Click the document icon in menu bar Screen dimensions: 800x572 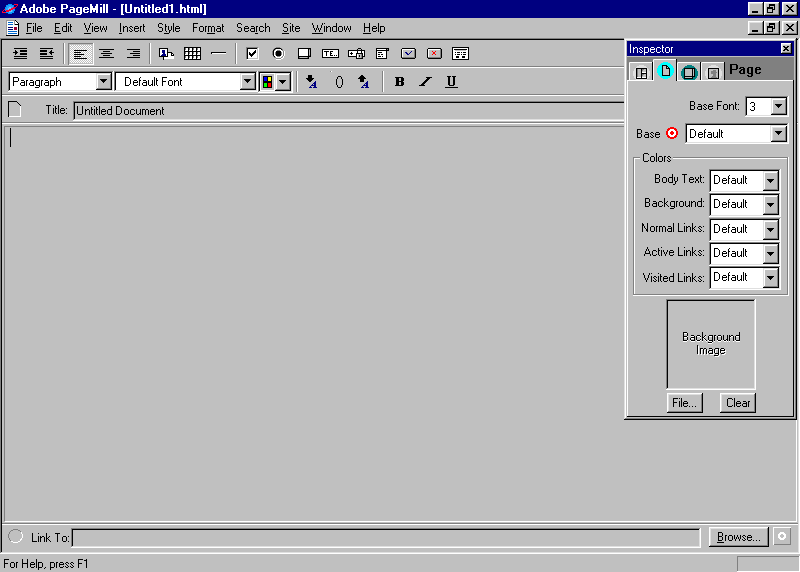coord(13,28)
